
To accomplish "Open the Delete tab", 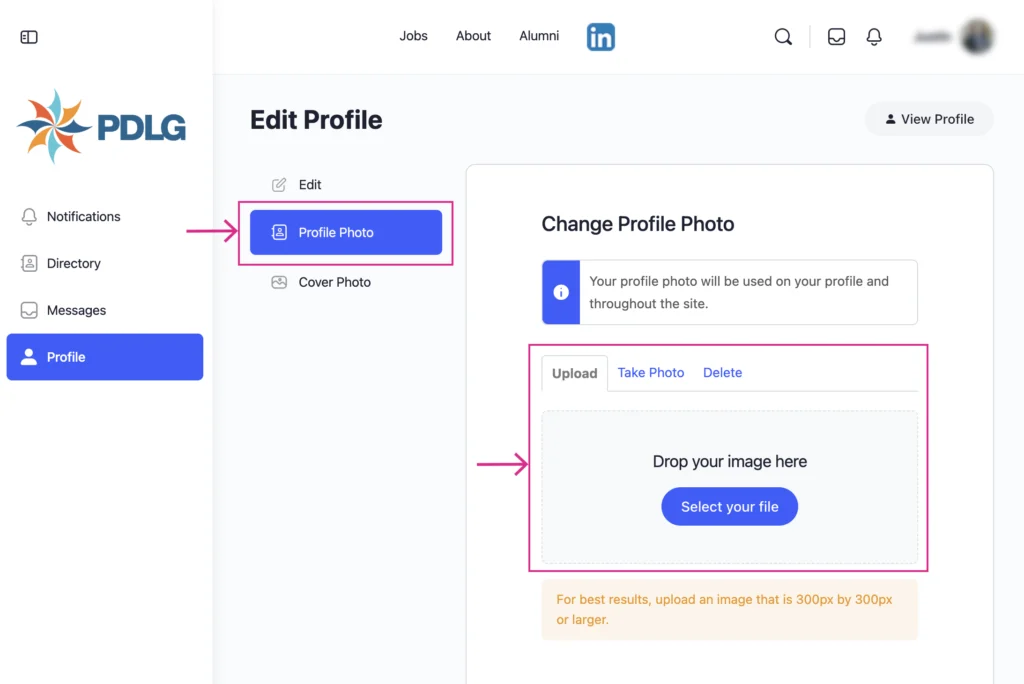I will (x=722, y=372).
